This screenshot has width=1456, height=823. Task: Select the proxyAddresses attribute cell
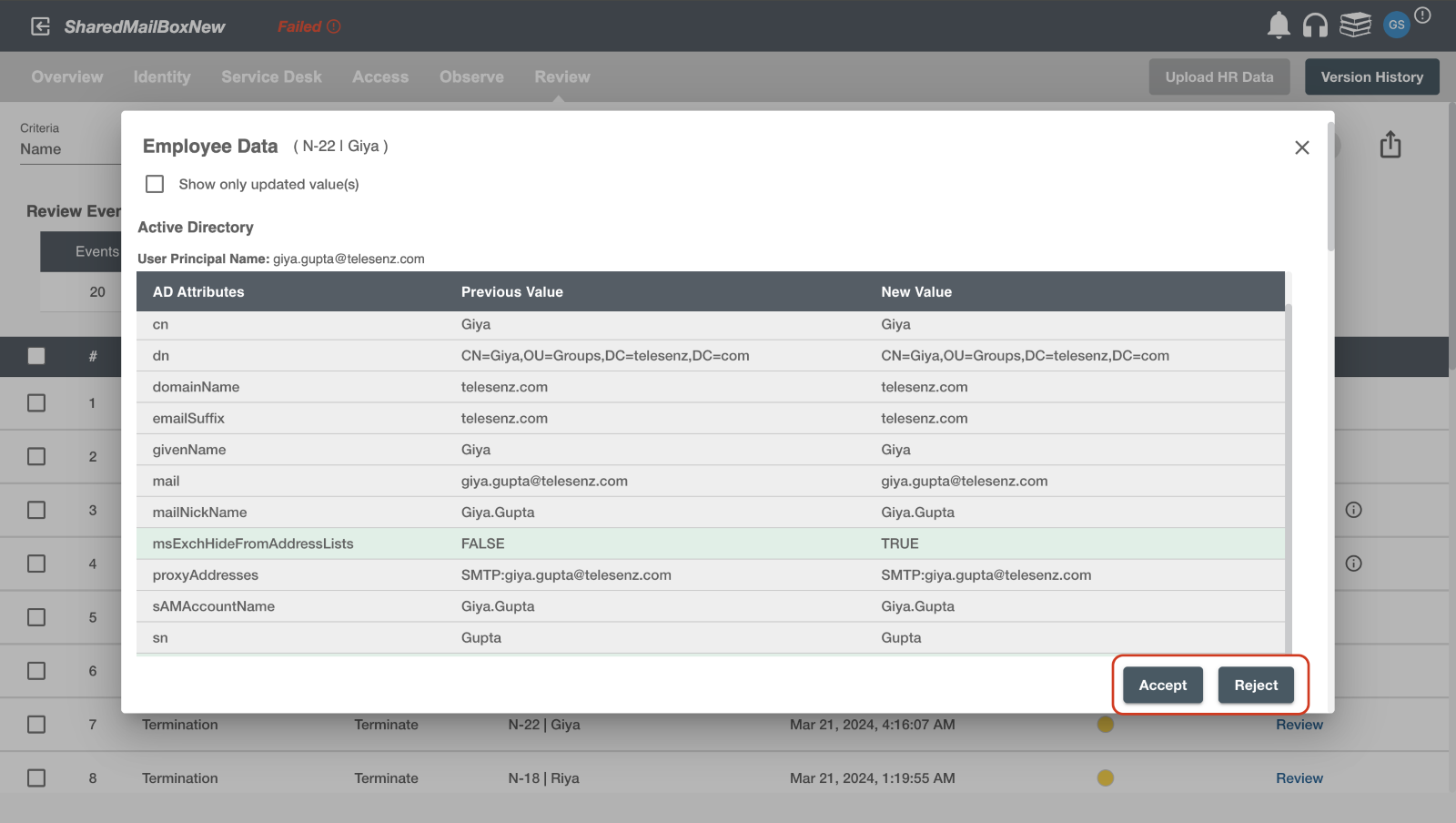pos(206,575)
